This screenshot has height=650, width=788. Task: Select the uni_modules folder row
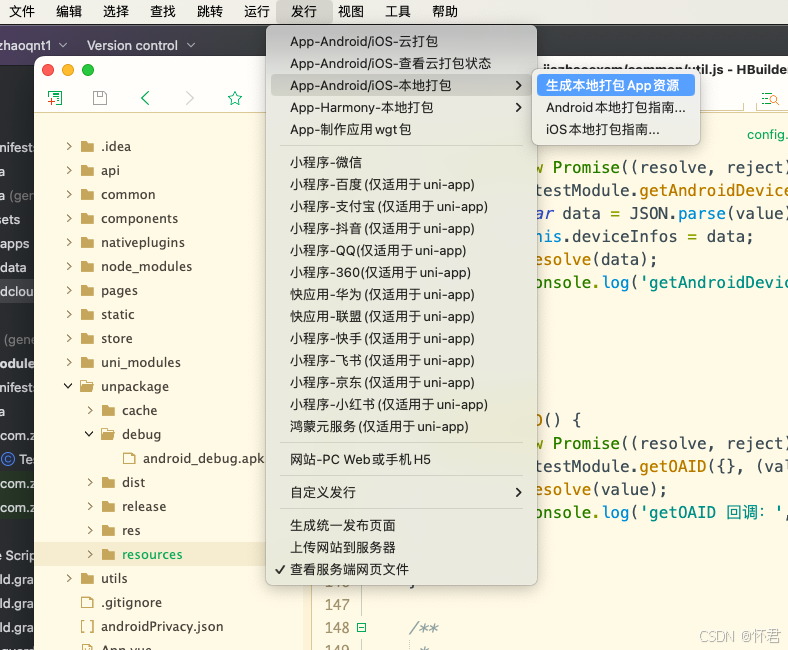(150, 362)
